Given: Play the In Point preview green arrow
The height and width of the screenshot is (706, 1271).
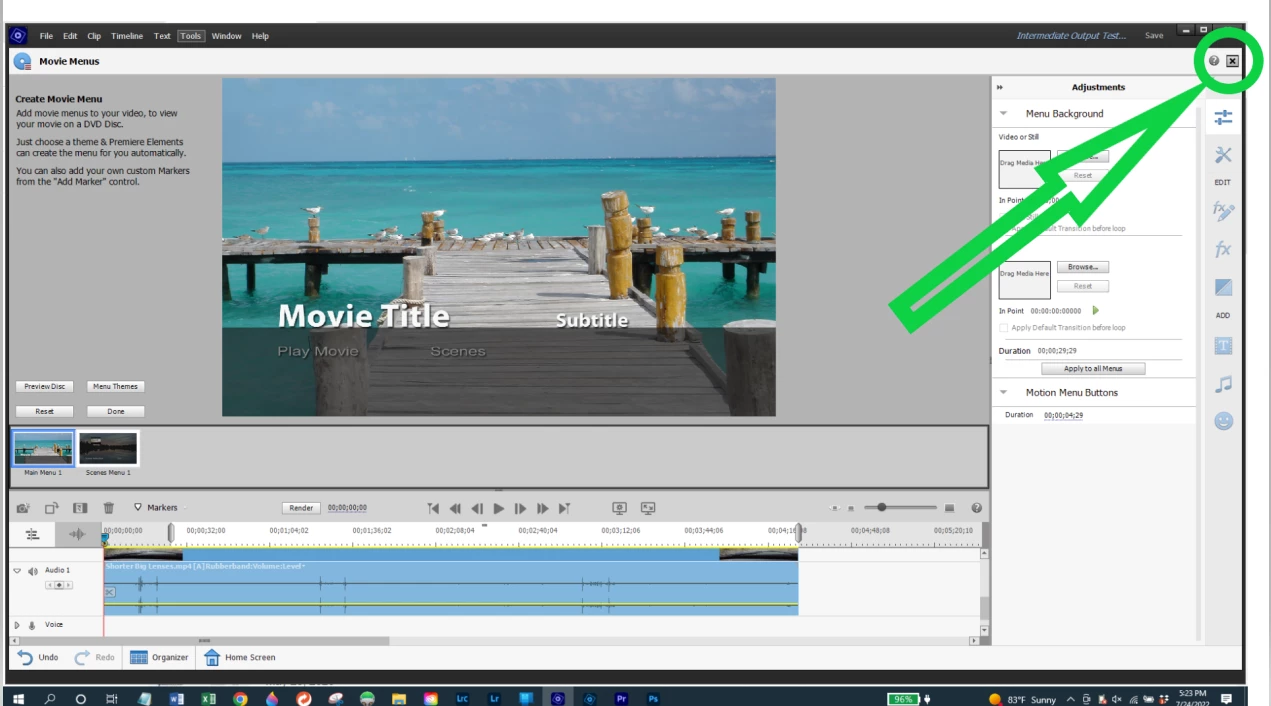Looking at the screenshot, I should point(1096,311).
